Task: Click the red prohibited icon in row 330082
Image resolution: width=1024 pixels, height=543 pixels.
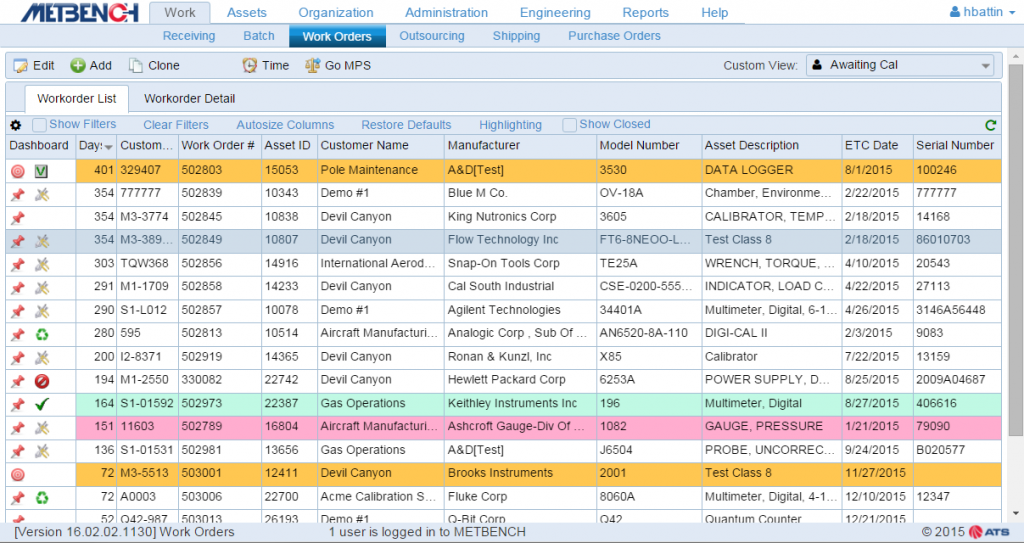Action: [42, 381]
